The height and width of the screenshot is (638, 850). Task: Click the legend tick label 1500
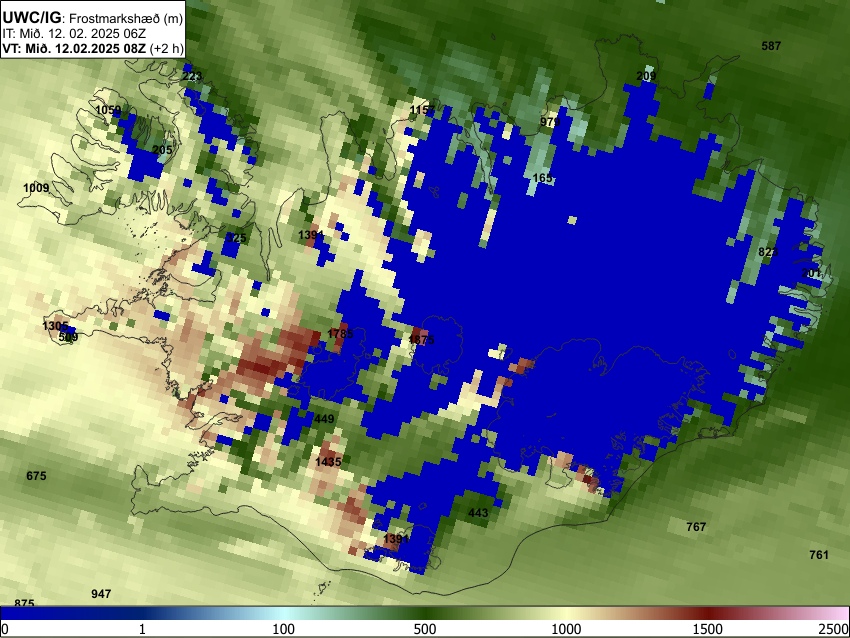708,629
